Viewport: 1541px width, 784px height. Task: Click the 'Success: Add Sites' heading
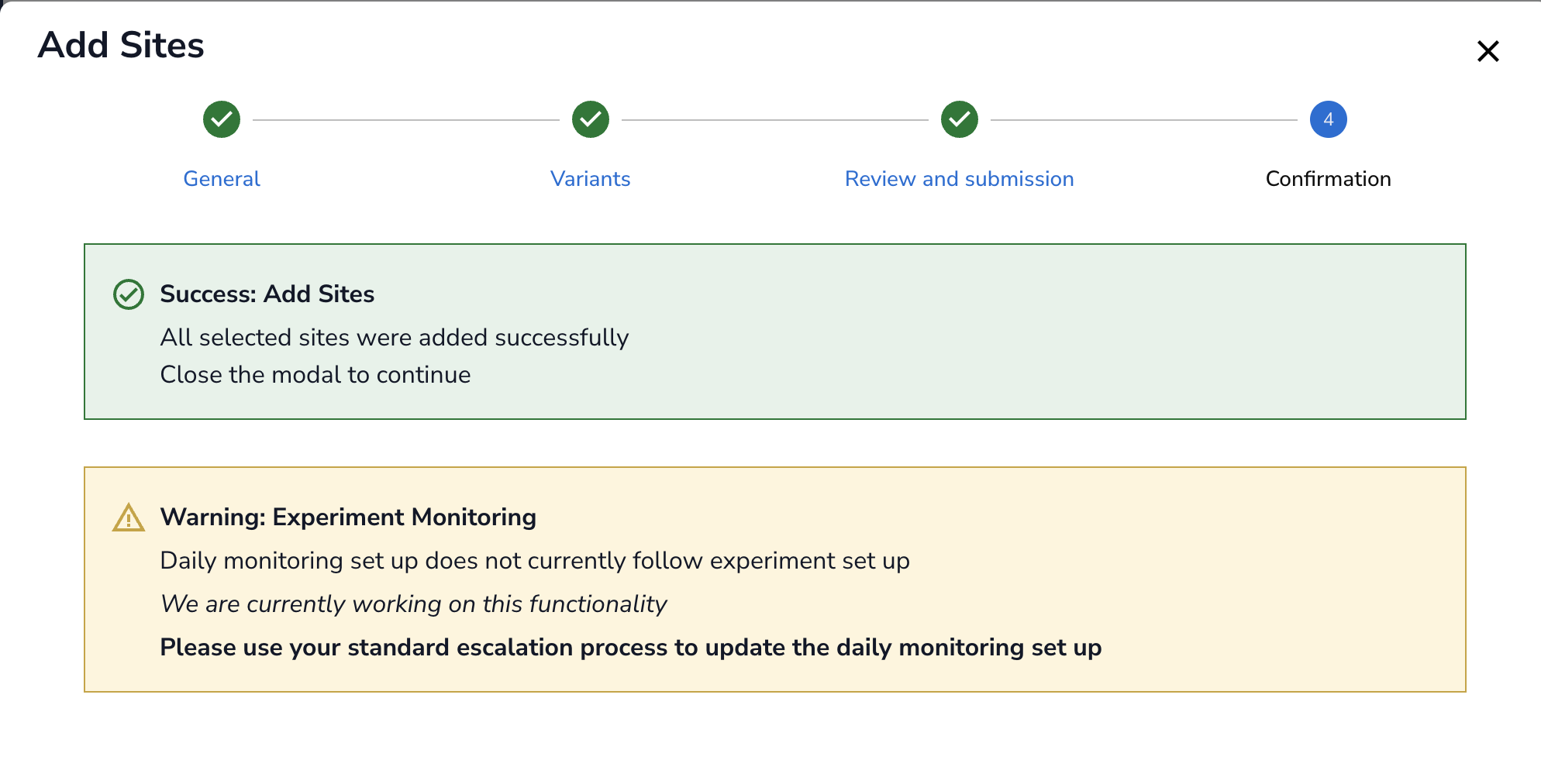[267, 294]
